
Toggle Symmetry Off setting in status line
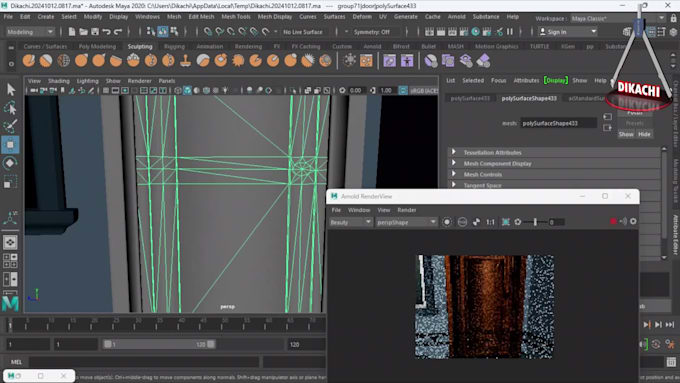pyautogui.click(x=372, y=32)
